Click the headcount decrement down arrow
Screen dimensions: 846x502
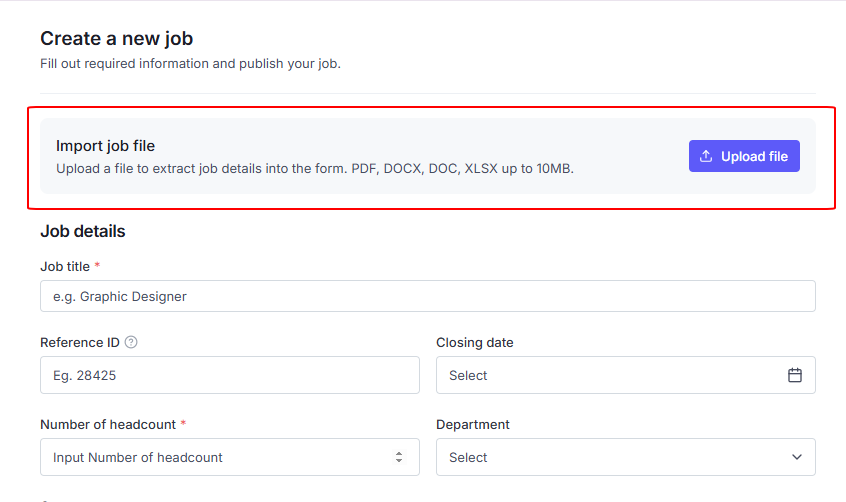pyautogui.click(x=399, y=462)
